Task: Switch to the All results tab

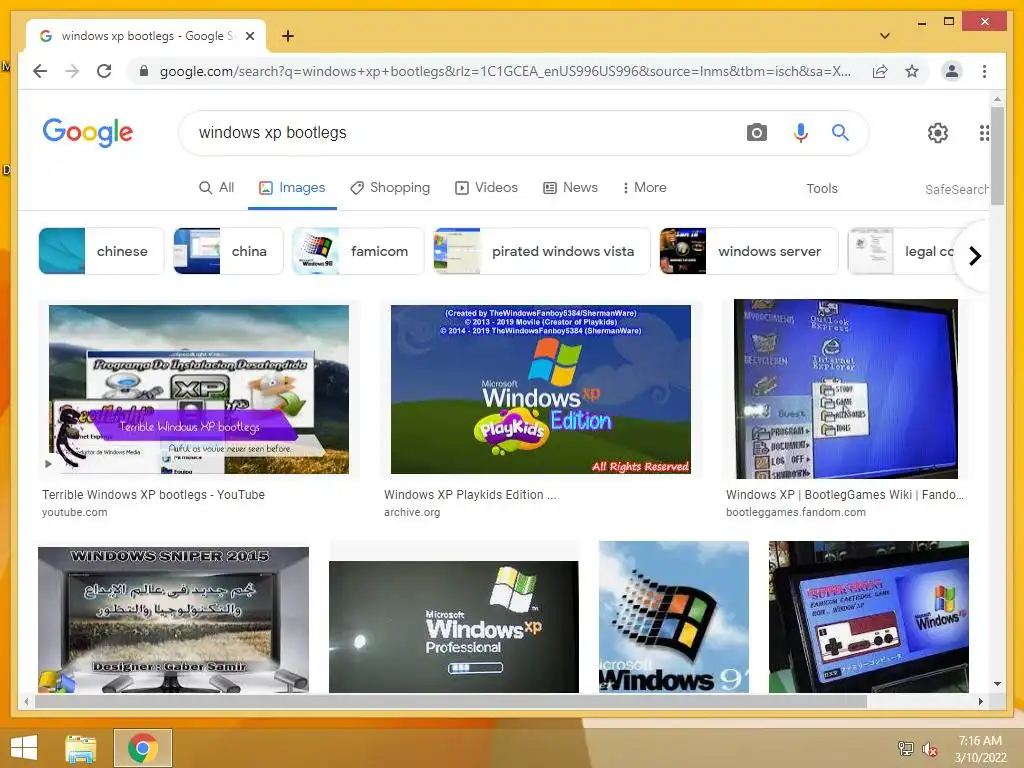Action: (216, 187)
